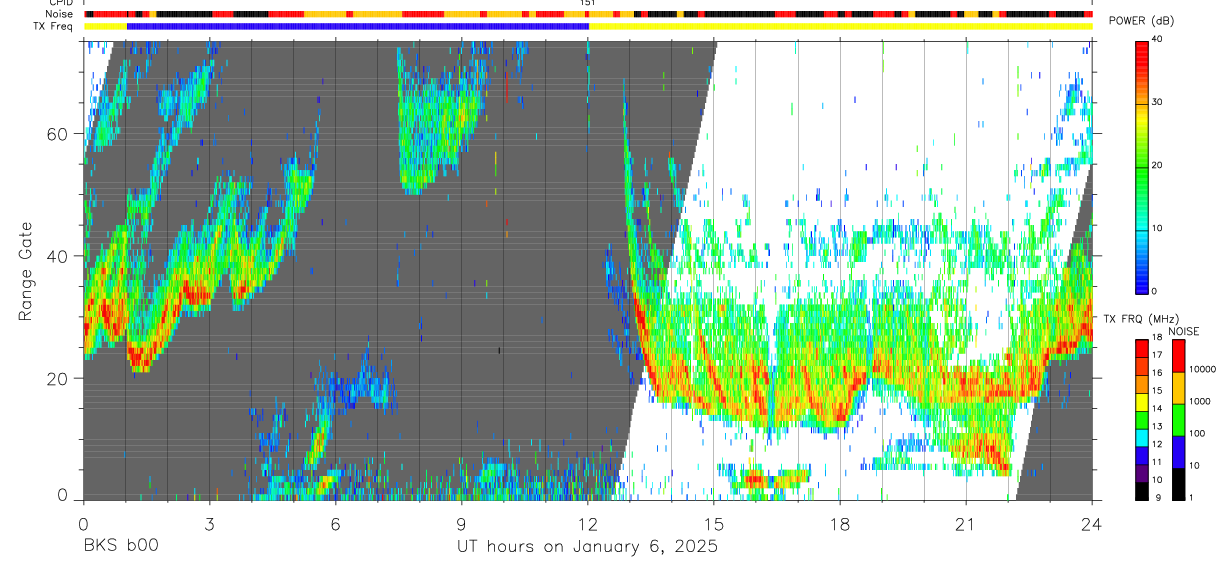The height and width of the screenshot is (567, 1228).
Task: Click the x-axis tick label "9"
Action: pyautogui.click(x=461, y=524)
